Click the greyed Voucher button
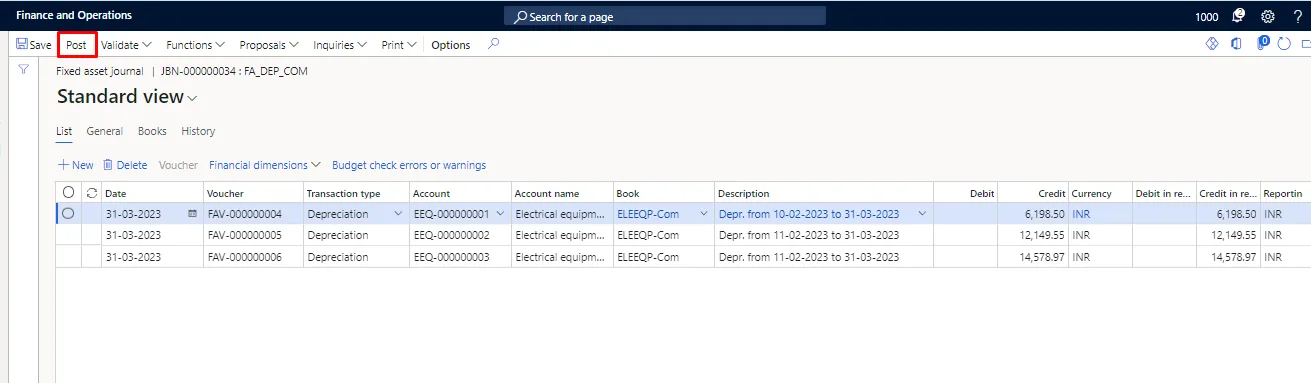This screenshot has height=383, width=1311. [179, 165]
